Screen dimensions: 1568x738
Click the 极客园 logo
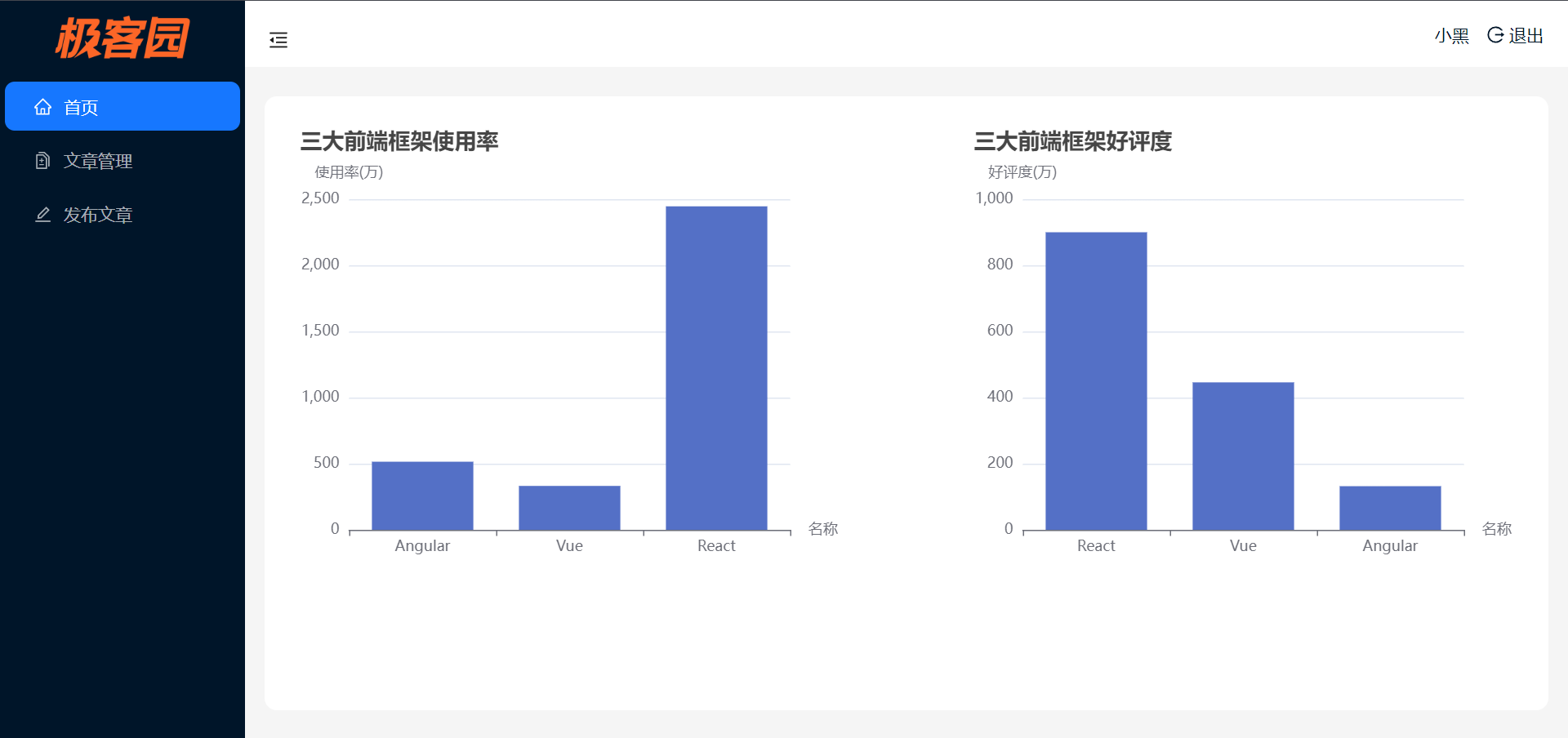click(x=122, y=38)
